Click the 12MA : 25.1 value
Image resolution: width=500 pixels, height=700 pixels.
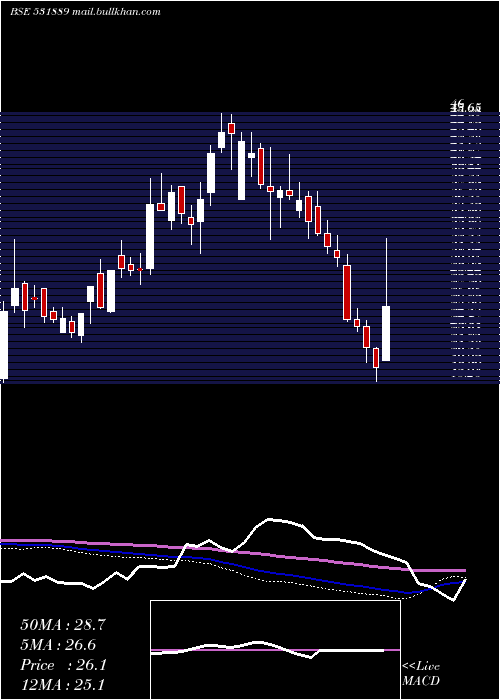click(x=62, y=684)
